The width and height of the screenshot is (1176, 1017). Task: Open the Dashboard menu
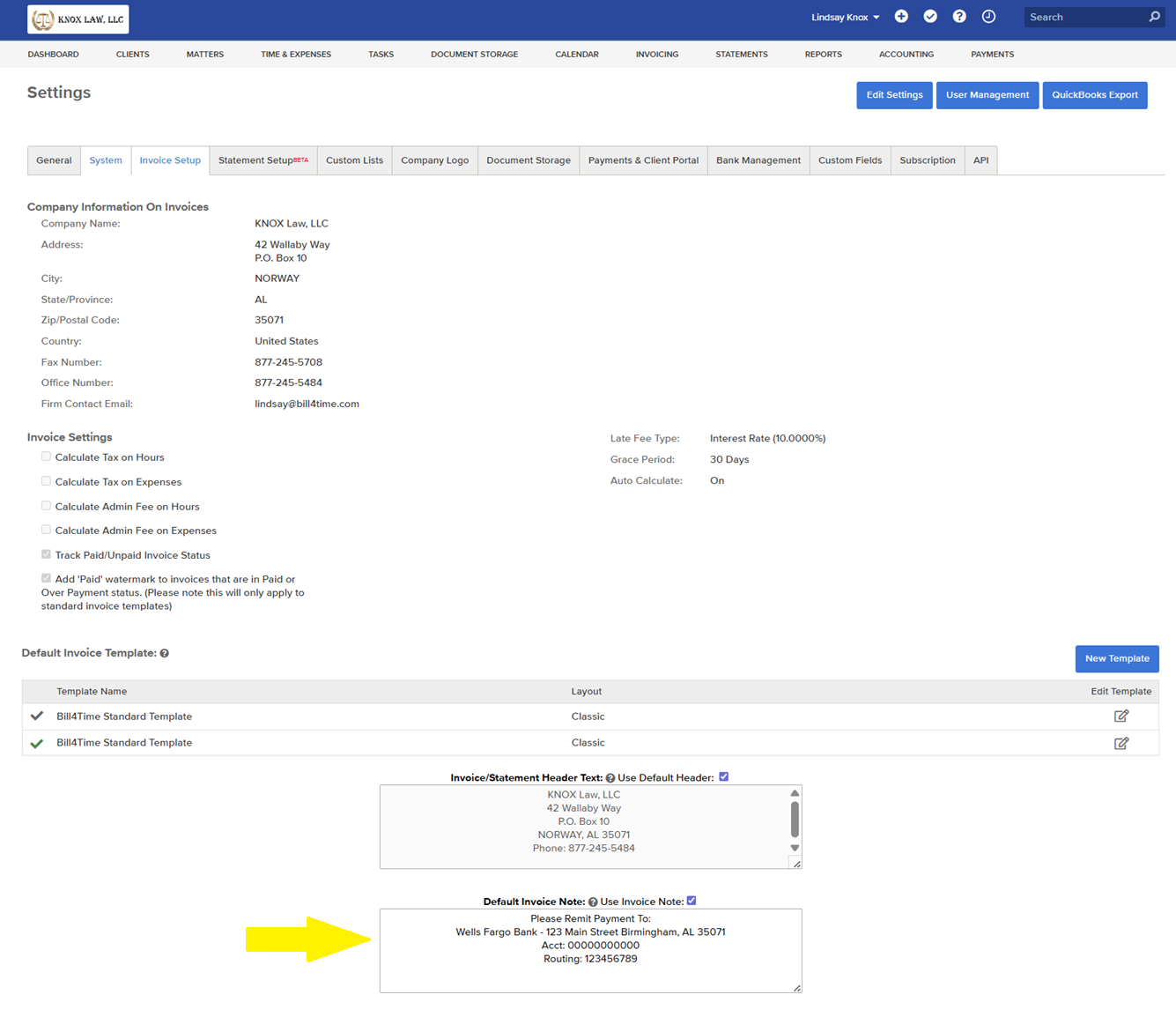(53, 55)
